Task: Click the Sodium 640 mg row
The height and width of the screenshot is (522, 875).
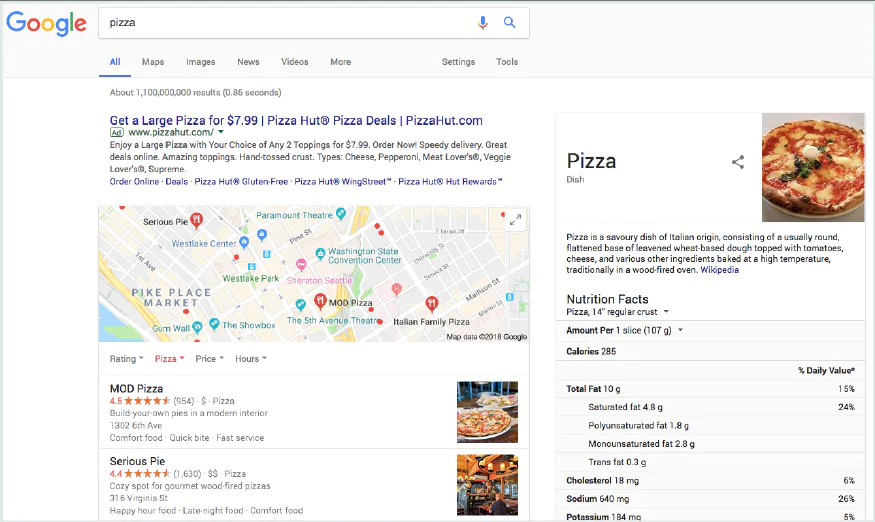Action: (710, 499)
